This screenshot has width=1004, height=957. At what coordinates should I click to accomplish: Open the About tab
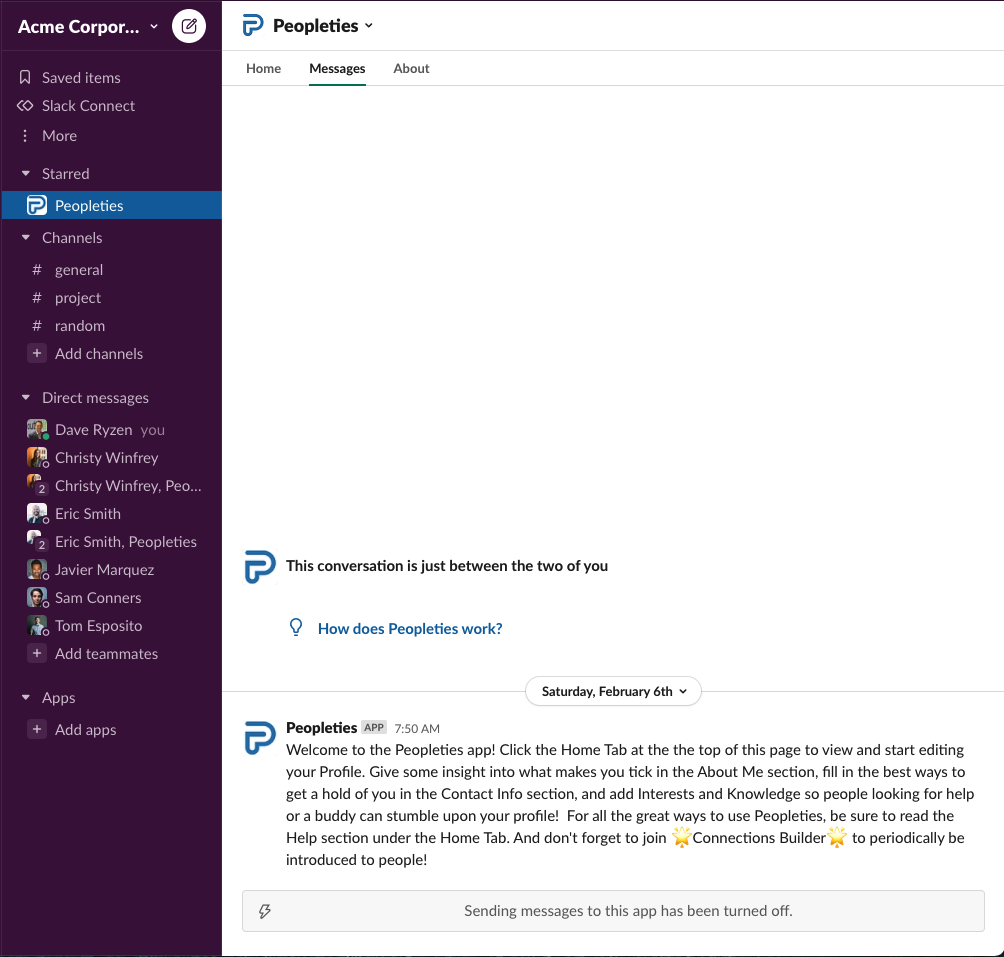(411, 68)
